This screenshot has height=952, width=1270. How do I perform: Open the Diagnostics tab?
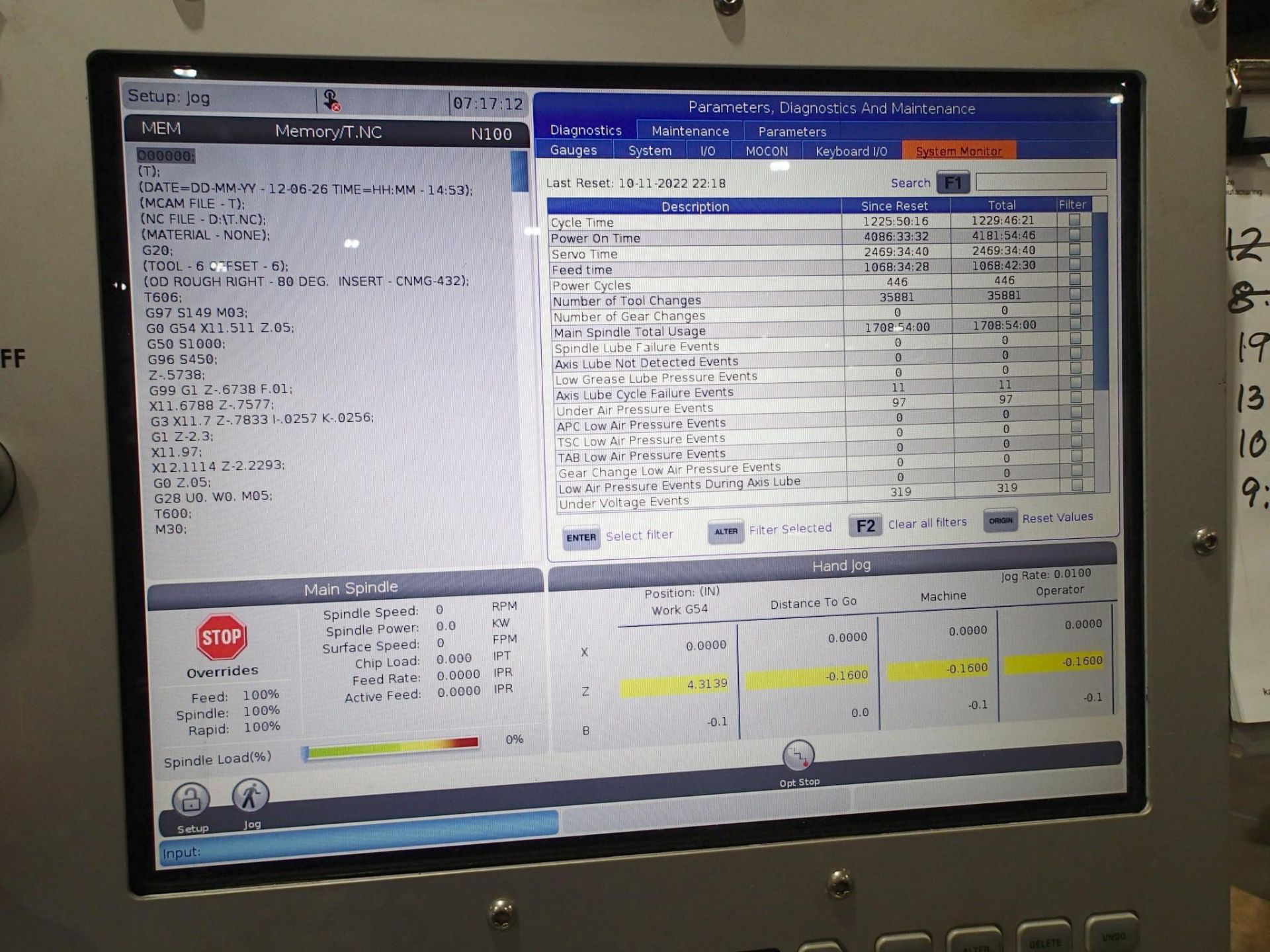coord(585,130)
